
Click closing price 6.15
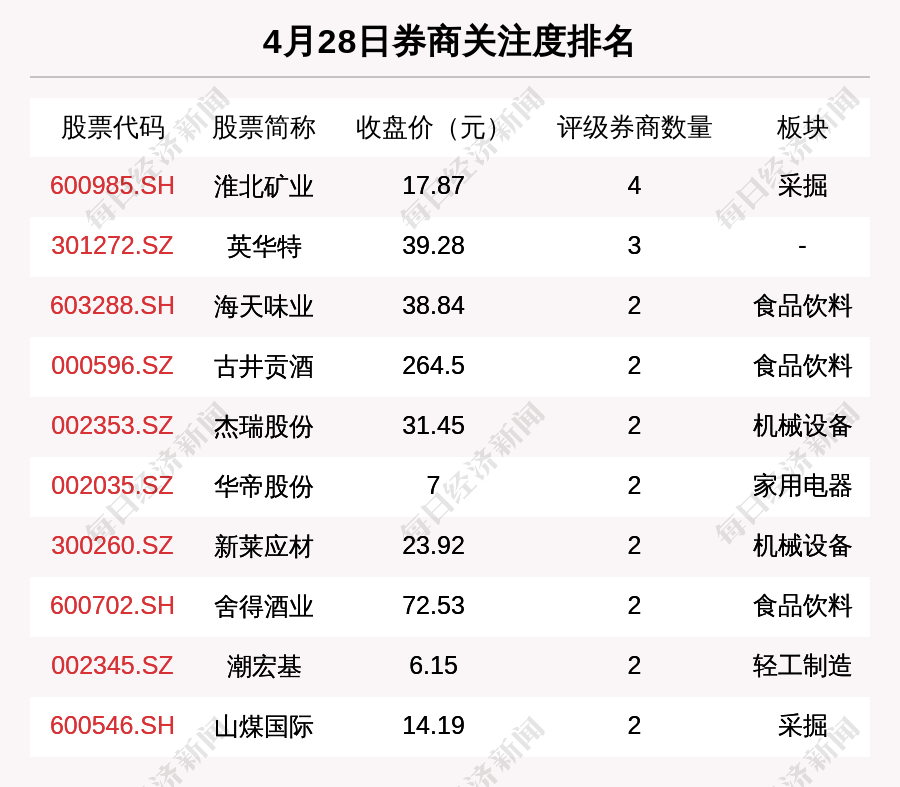coord(433,666)
